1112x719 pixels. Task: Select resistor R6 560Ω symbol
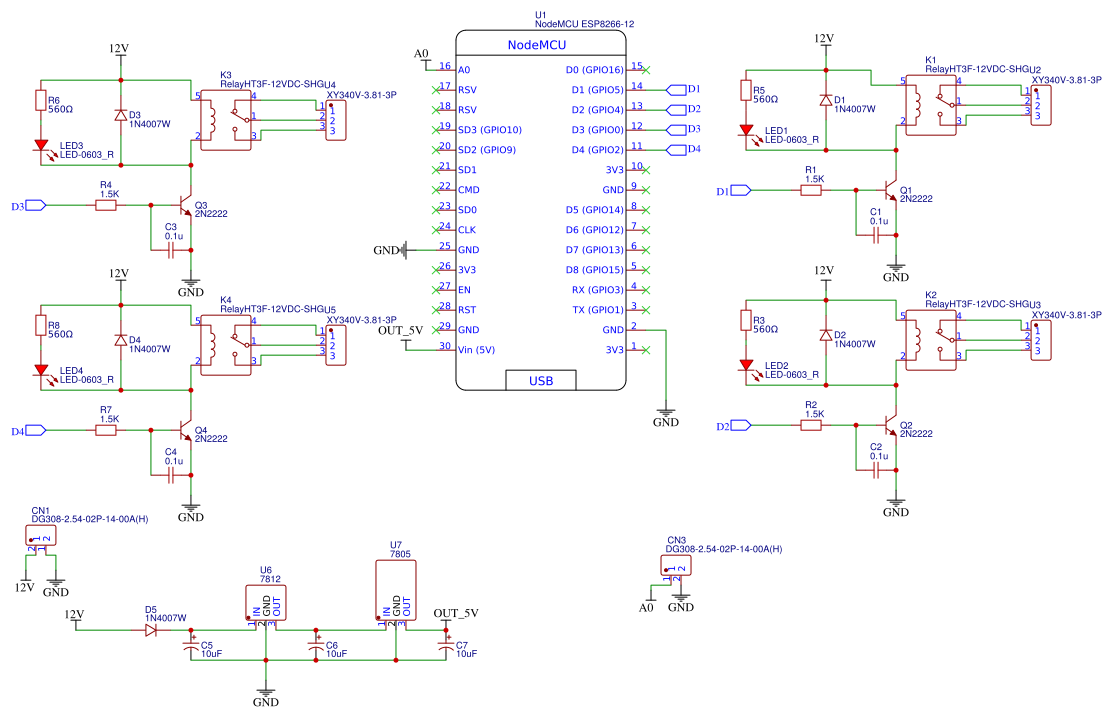coord(41,101)
